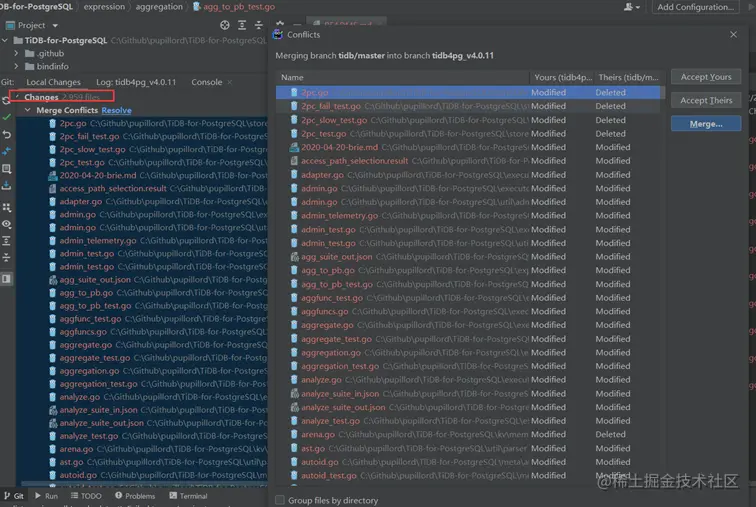Click Refresh icon in Git changes toolbar
The image size is (756, 507).
(6, 100)
